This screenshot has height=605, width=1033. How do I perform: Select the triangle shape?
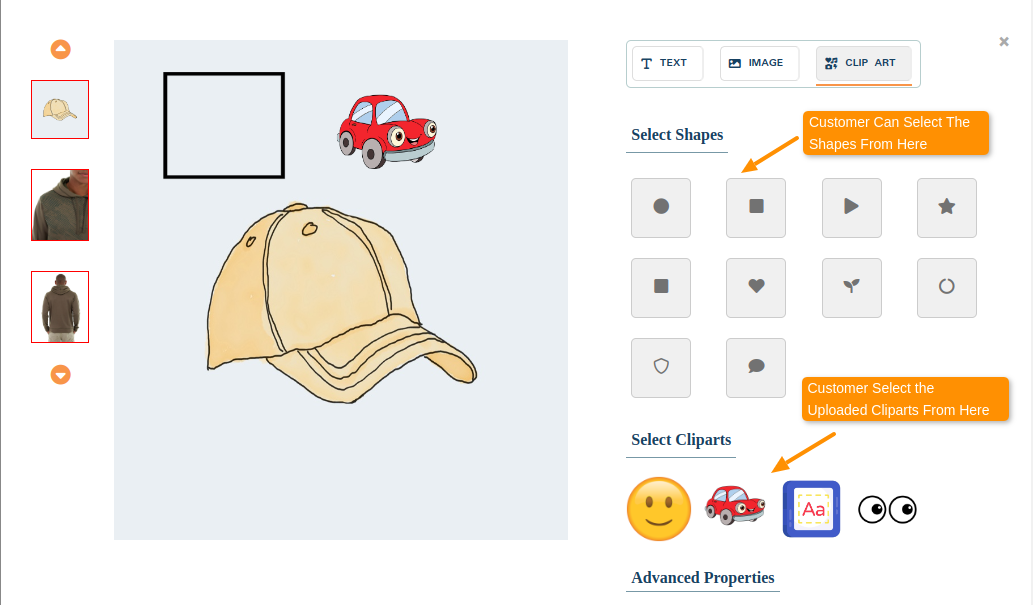click(851, 208)
